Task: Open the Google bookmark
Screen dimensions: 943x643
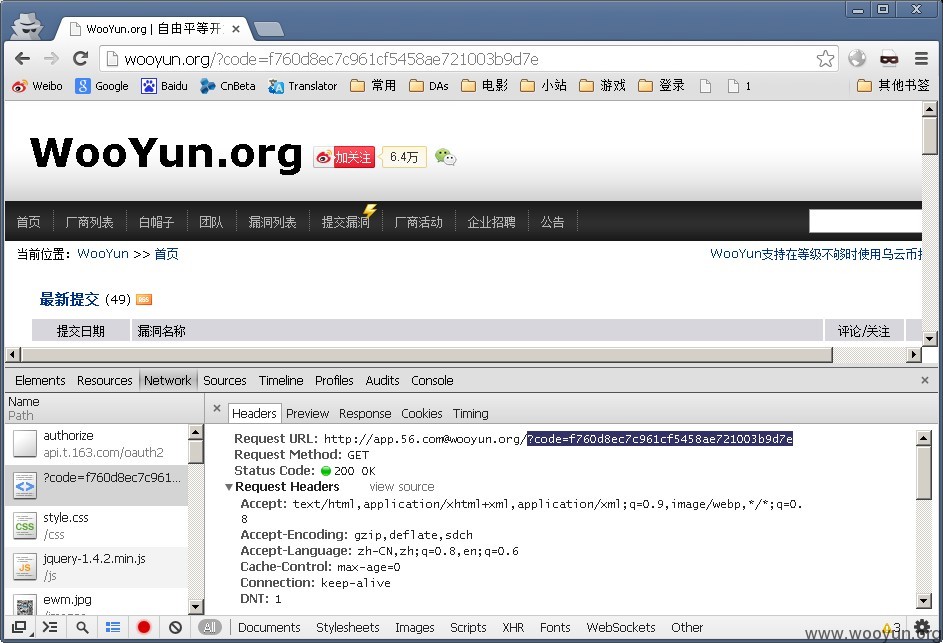Action: [102, 86]
